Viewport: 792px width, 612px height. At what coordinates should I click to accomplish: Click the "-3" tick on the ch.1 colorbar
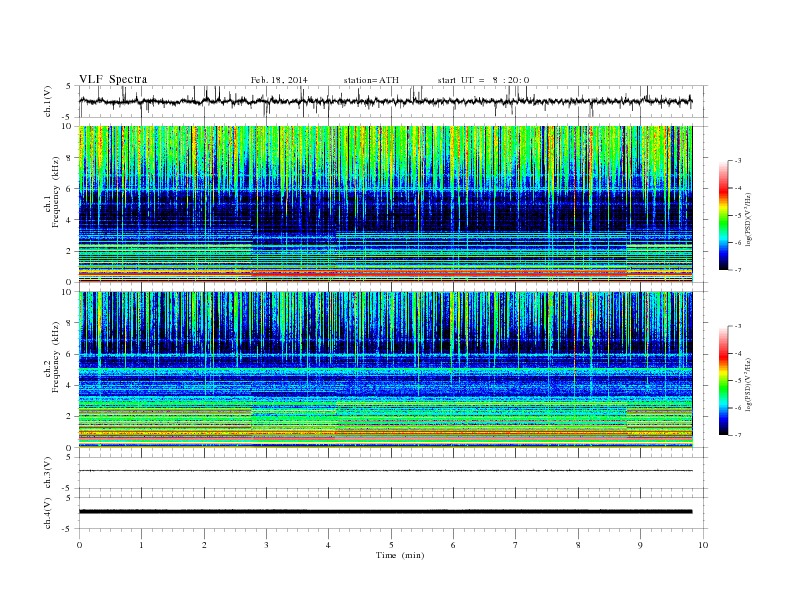point(737,161)
